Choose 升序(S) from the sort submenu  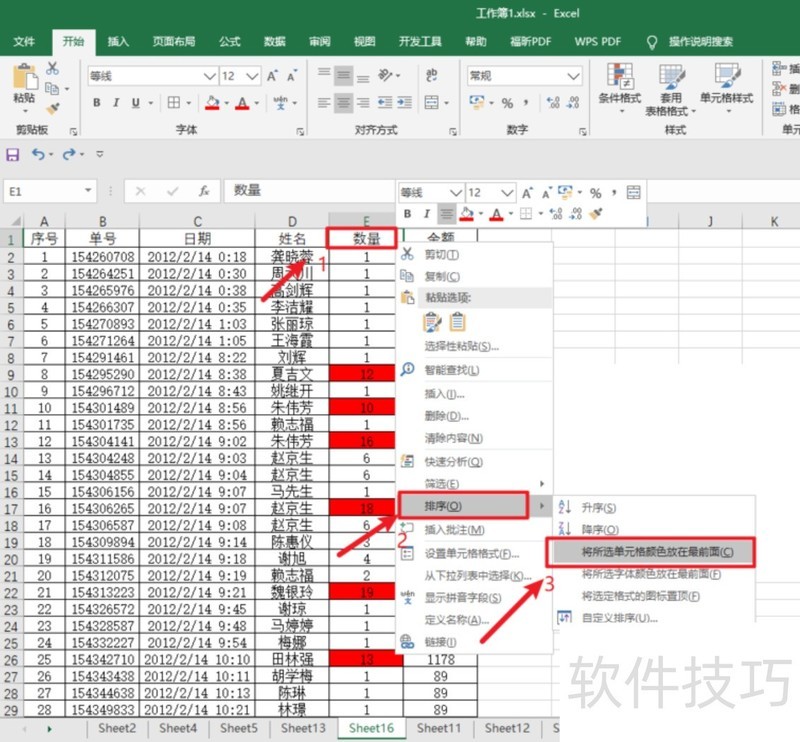coord(597,508)
